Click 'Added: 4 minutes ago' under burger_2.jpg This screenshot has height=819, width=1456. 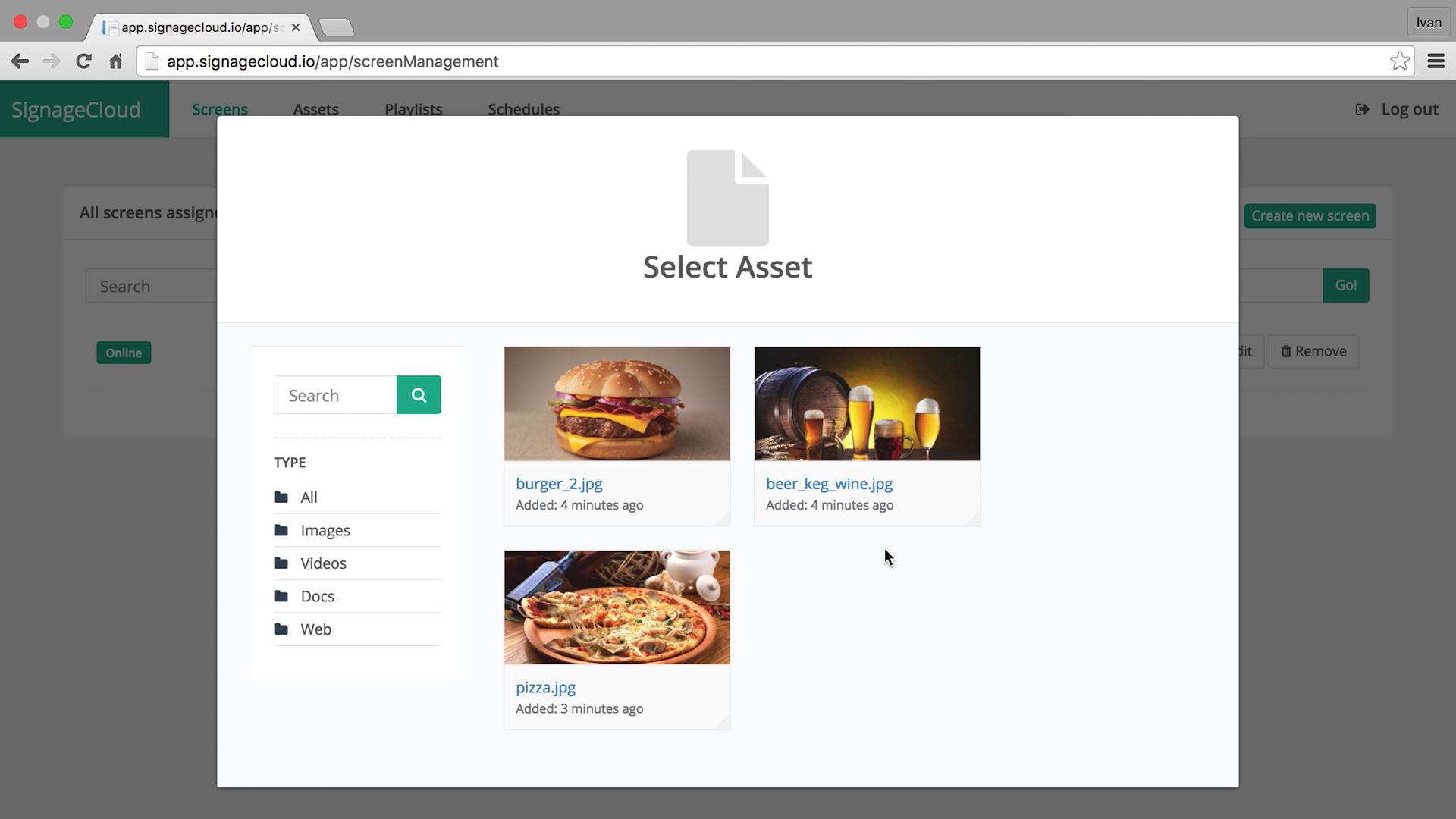click(579, 505)
